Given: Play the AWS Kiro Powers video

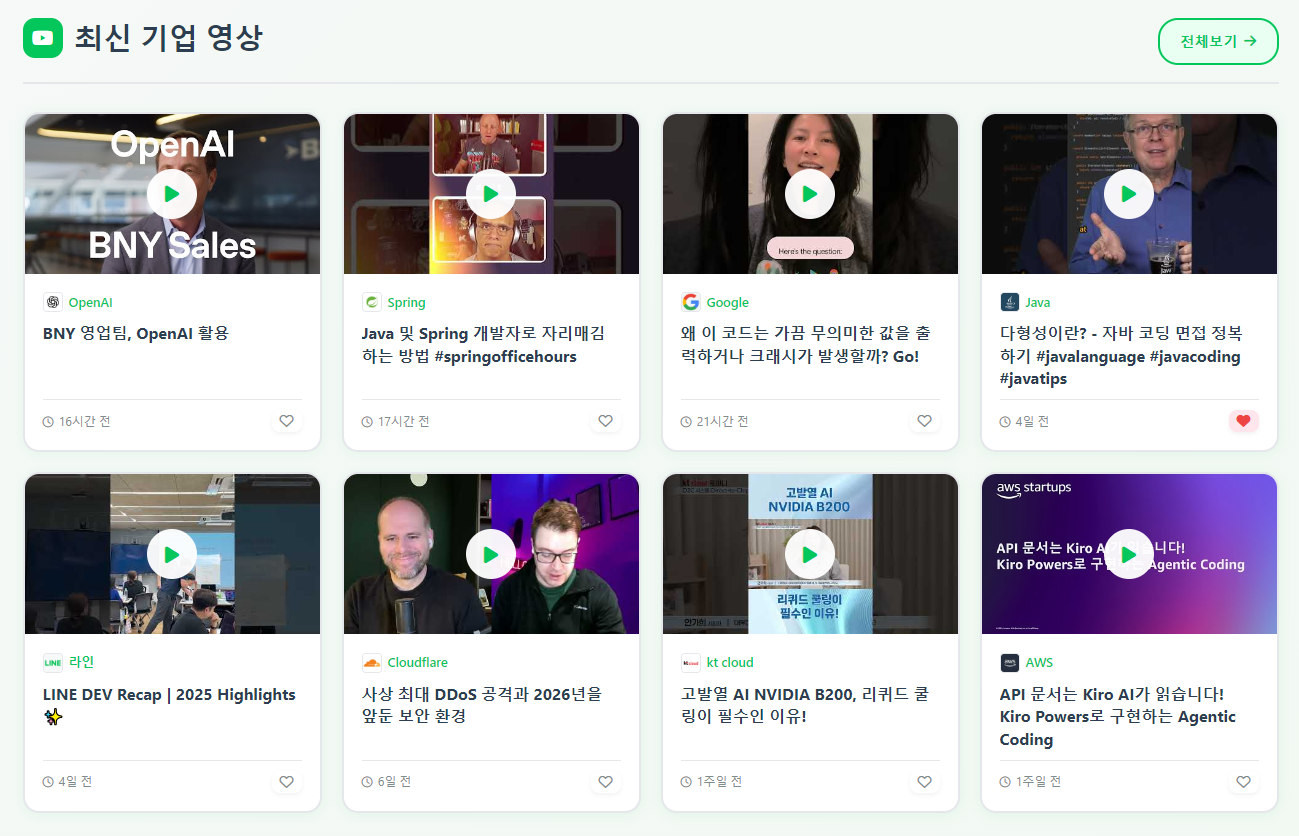Looking at the screenshot, I should [x=1129, y=554].
